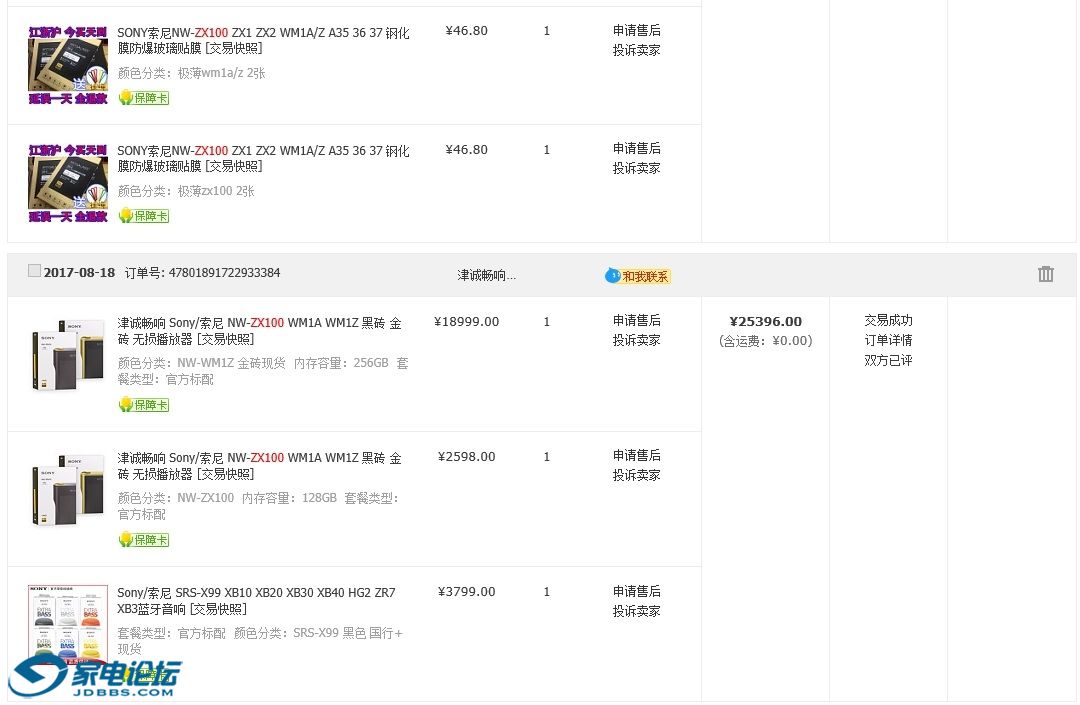Click 保障卡 badge under 极薄zx100 2张 item

(x=144, y=216)
